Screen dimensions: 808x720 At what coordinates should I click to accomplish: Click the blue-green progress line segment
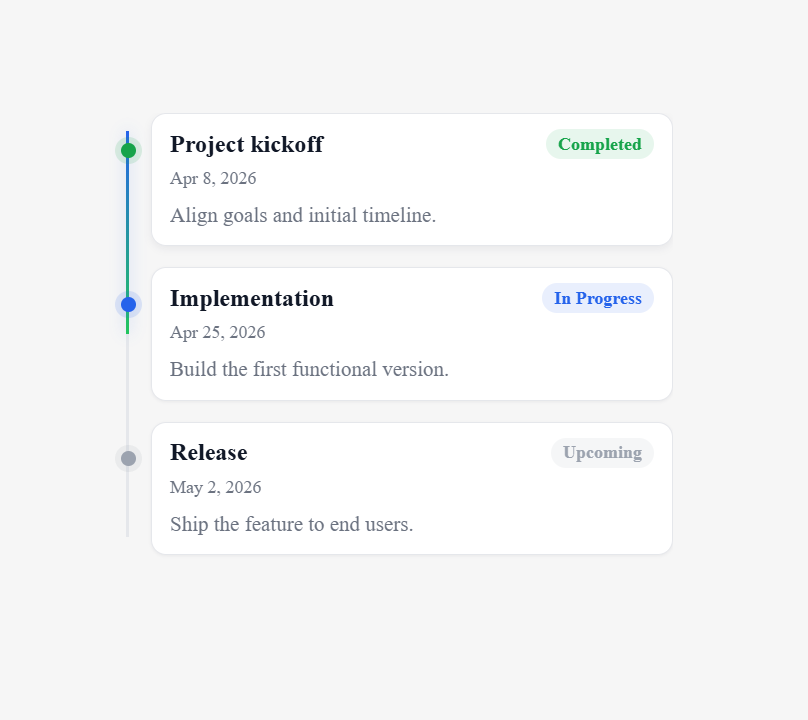tap(128, 227)
